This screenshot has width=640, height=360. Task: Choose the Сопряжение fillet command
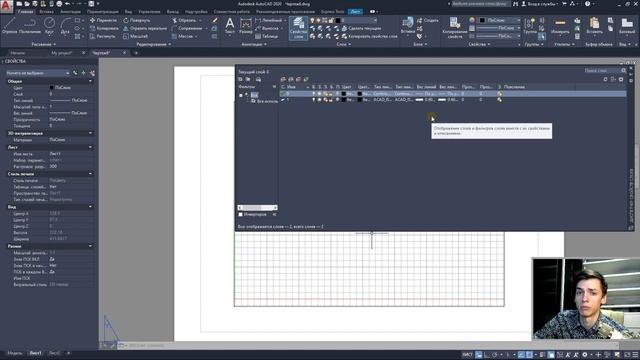pos(187,28)
